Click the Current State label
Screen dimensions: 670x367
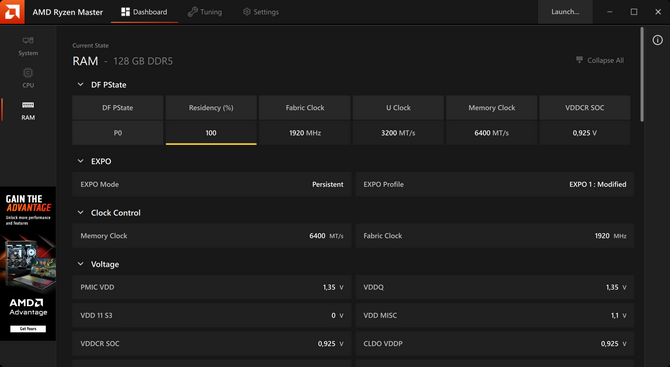90,45
